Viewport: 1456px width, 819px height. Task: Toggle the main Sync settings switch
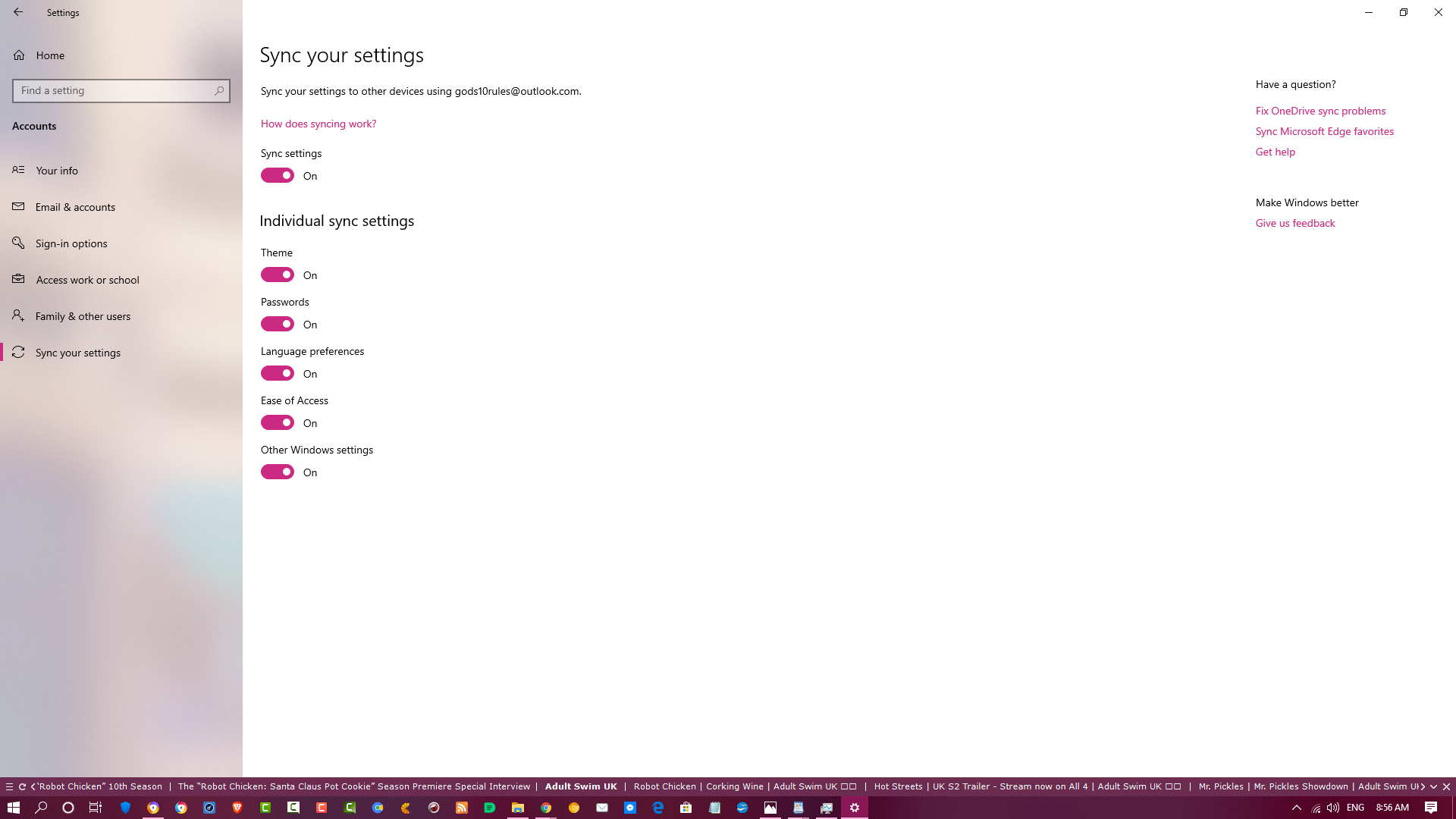coord(278,176)
